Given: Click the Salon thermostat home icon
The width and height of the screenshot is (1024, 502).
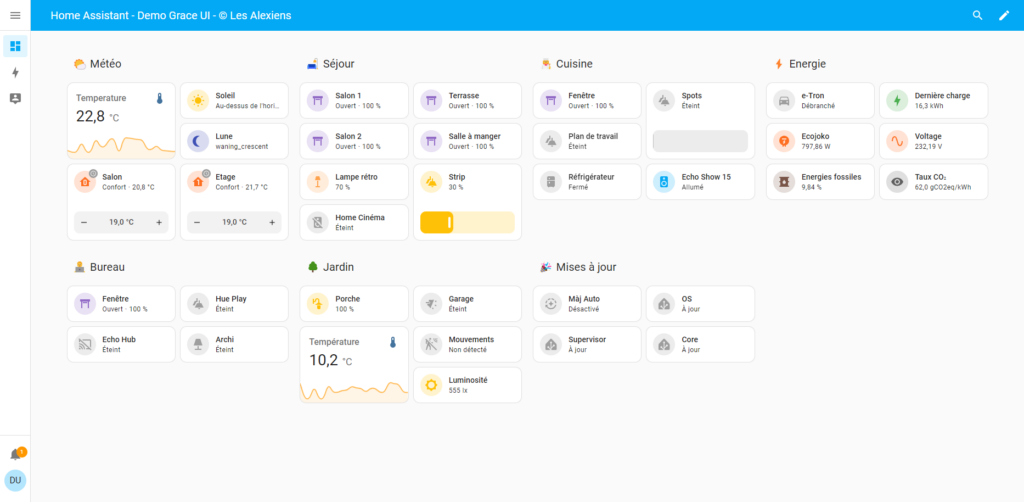Looking at the screenshot, I should tap(85, 182).
